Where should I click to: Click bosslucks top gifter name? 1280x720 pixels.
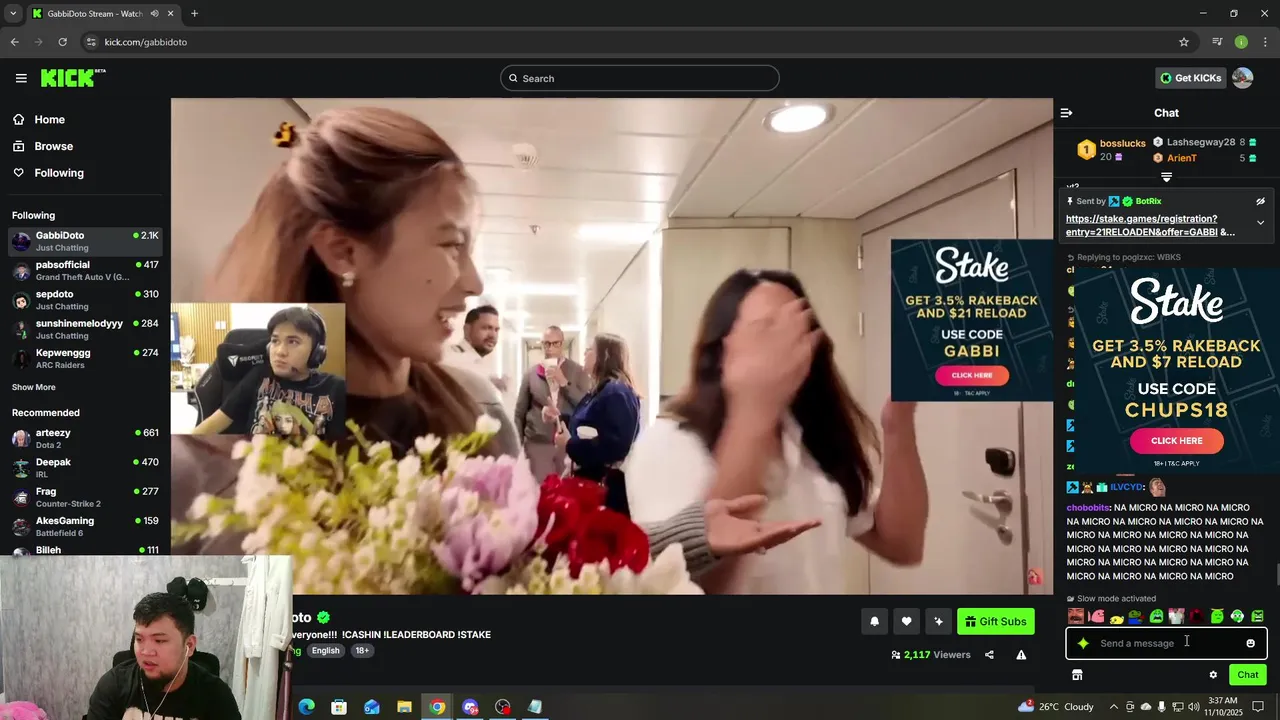coord(1122,143)
